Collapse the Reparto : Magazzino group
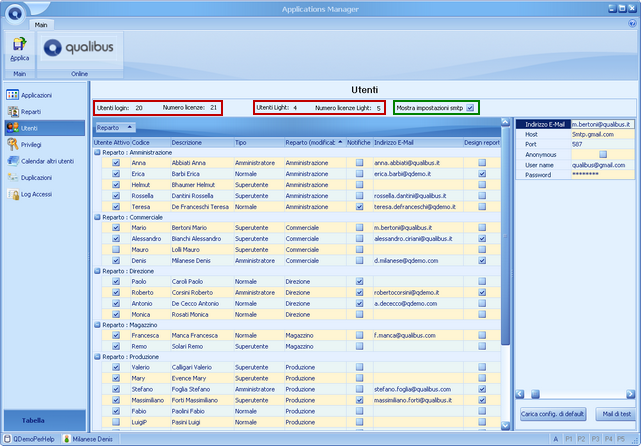 [97, 325]
